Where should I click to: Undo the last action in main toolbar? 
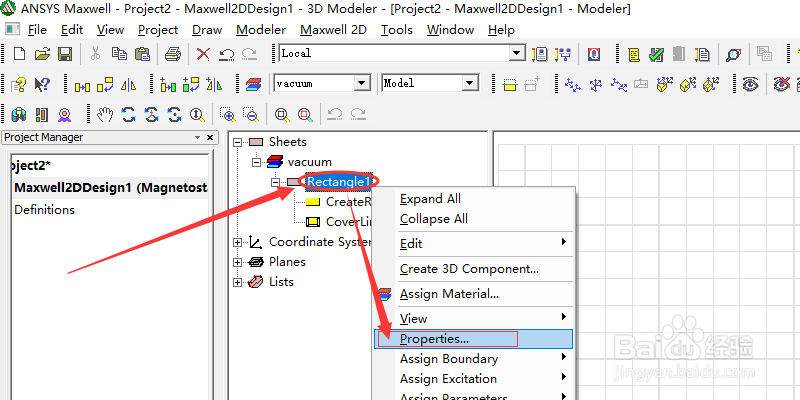click(227, 54)
